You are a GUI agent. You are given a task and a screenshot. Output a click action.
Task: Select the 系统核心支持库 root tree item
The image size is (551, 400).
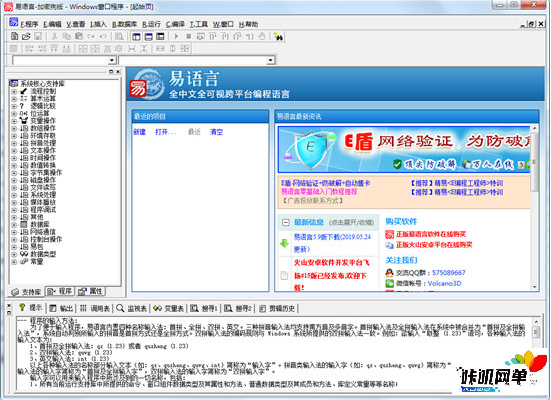coord(42,84)
